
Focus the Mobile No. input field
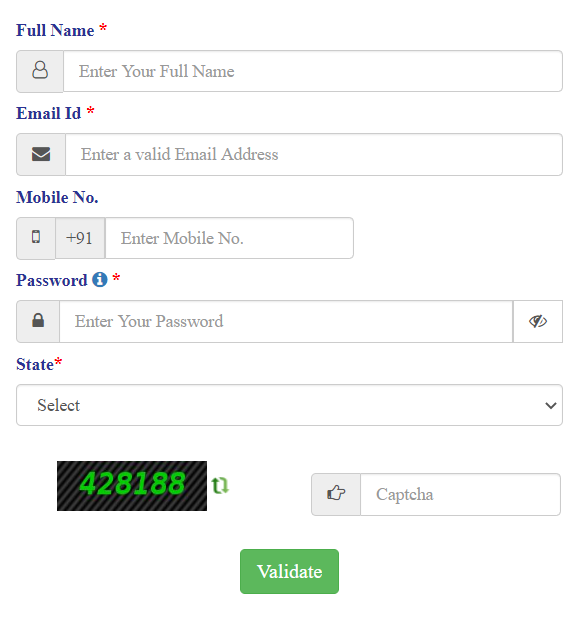click(x=229, y=238)
